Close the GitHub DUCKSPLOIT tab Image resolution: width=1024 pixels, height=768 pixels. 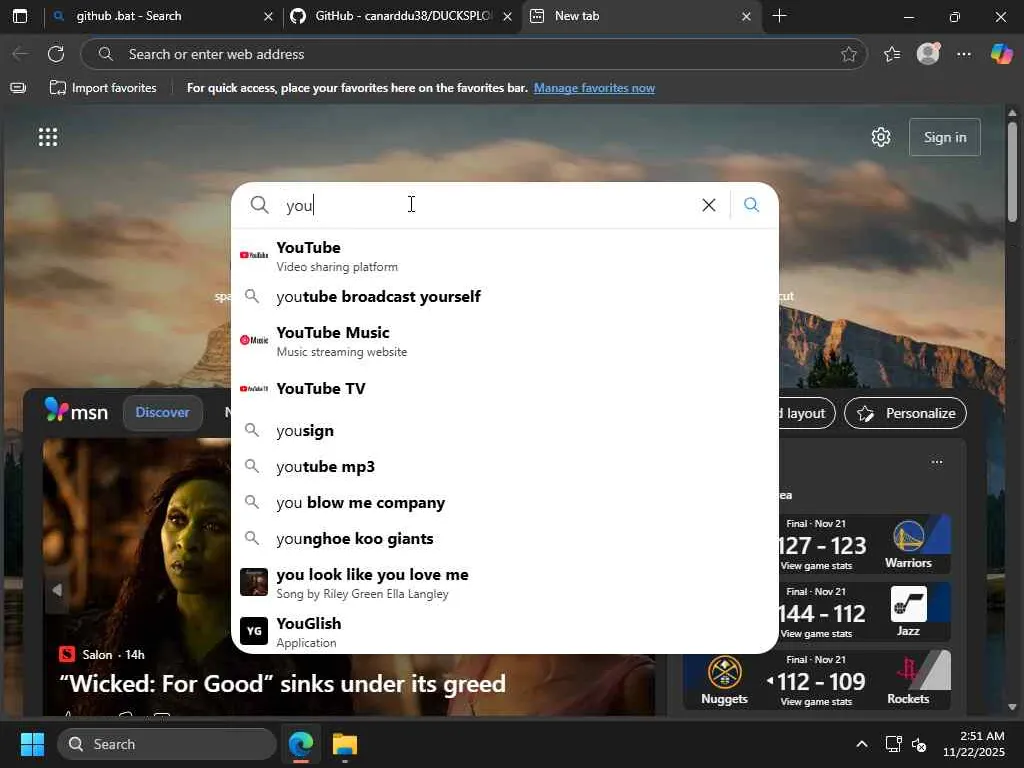(x=507, y=16)
